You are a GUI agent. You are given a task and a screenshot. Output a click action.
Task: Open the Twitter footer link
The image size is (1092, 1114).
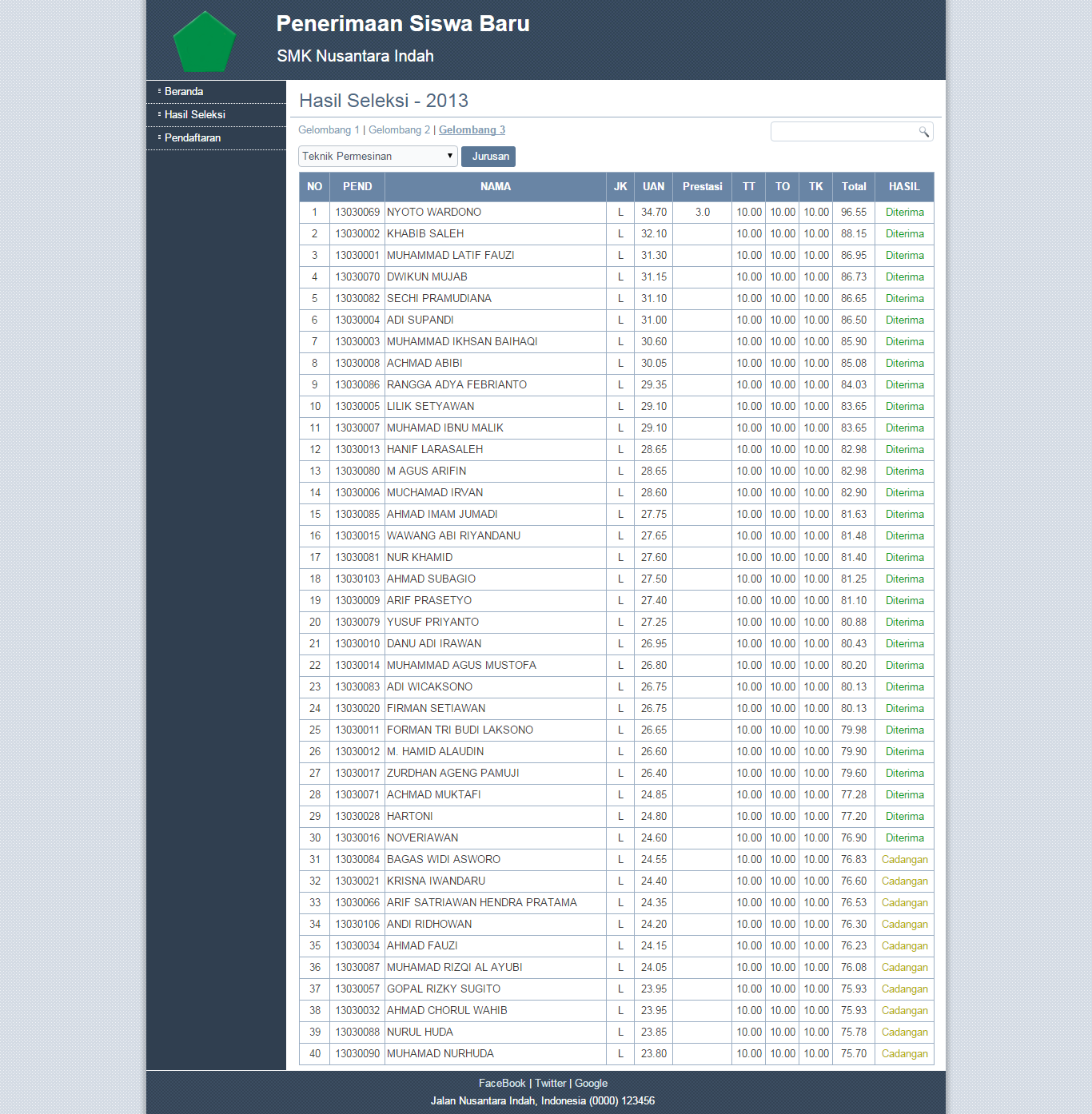(550, 1083)
